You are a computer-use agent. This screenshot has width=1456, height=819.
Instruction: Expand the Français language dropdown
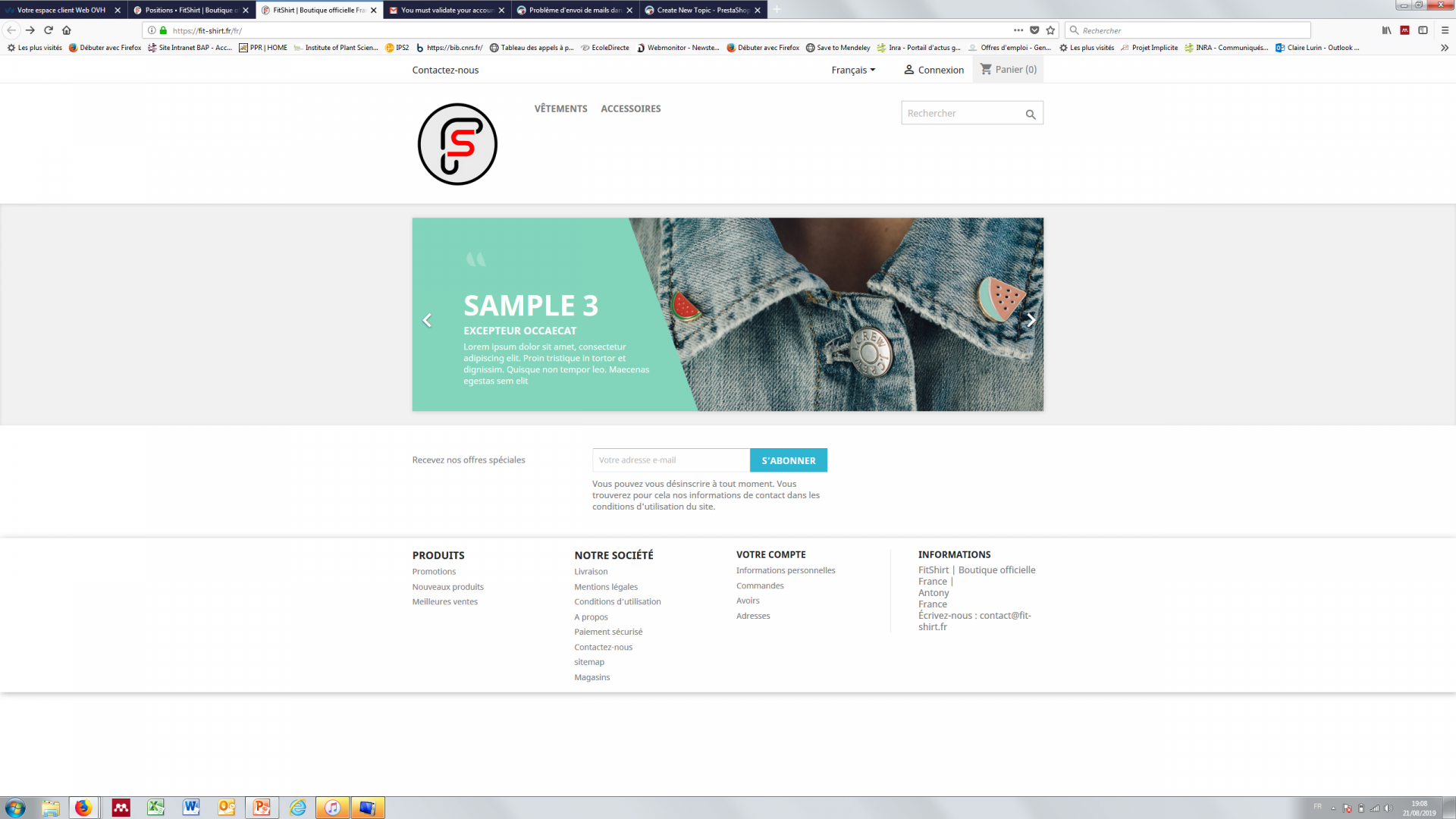tap(853, 70)
